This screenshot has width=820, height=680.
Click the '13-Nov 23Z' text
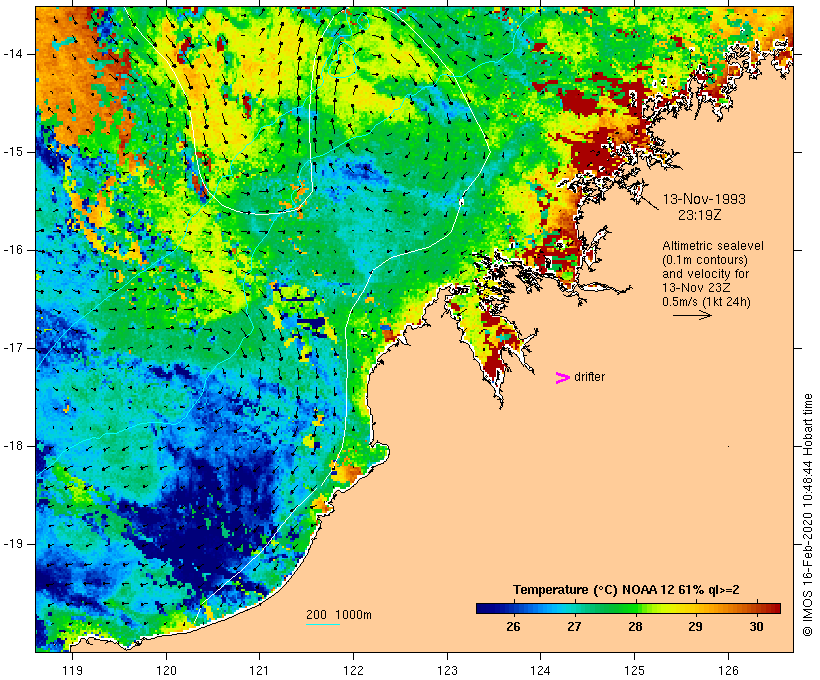click(x=696, y=288)
